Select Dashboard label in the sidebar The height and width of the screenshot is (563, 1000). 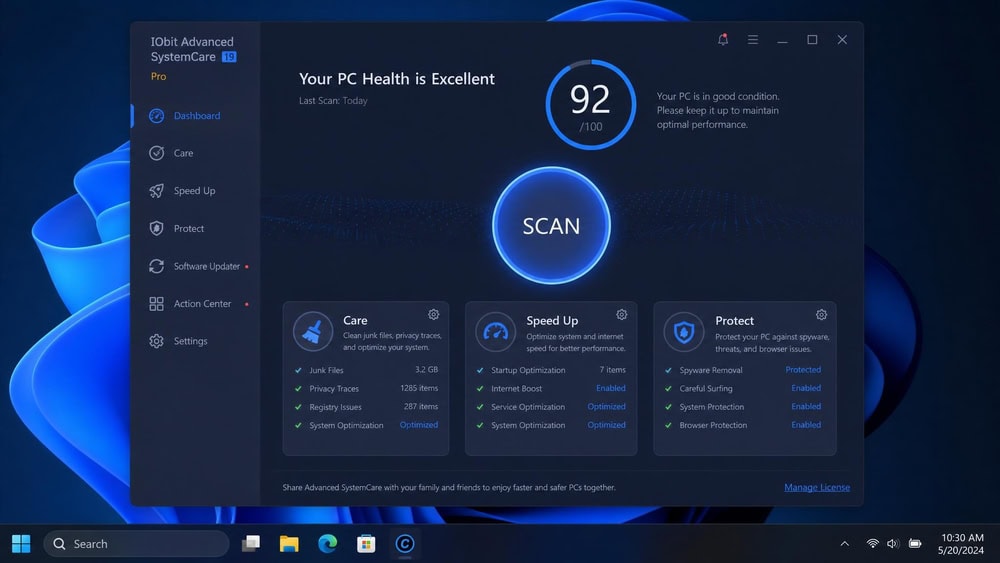(197, 115)
